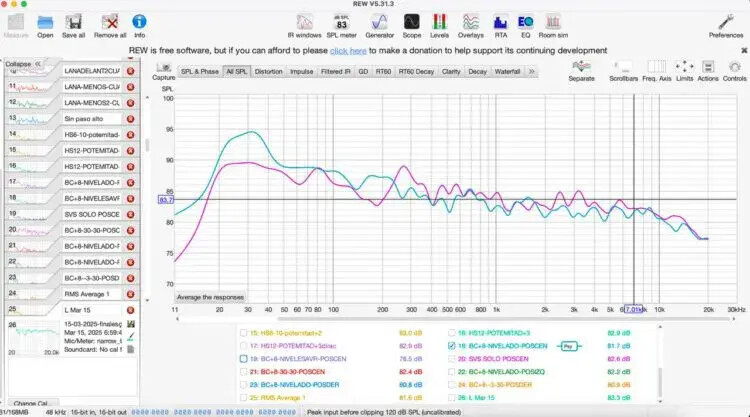Open the graph Controls panel
Screen dimensions: 750x417
coord(735,71)
